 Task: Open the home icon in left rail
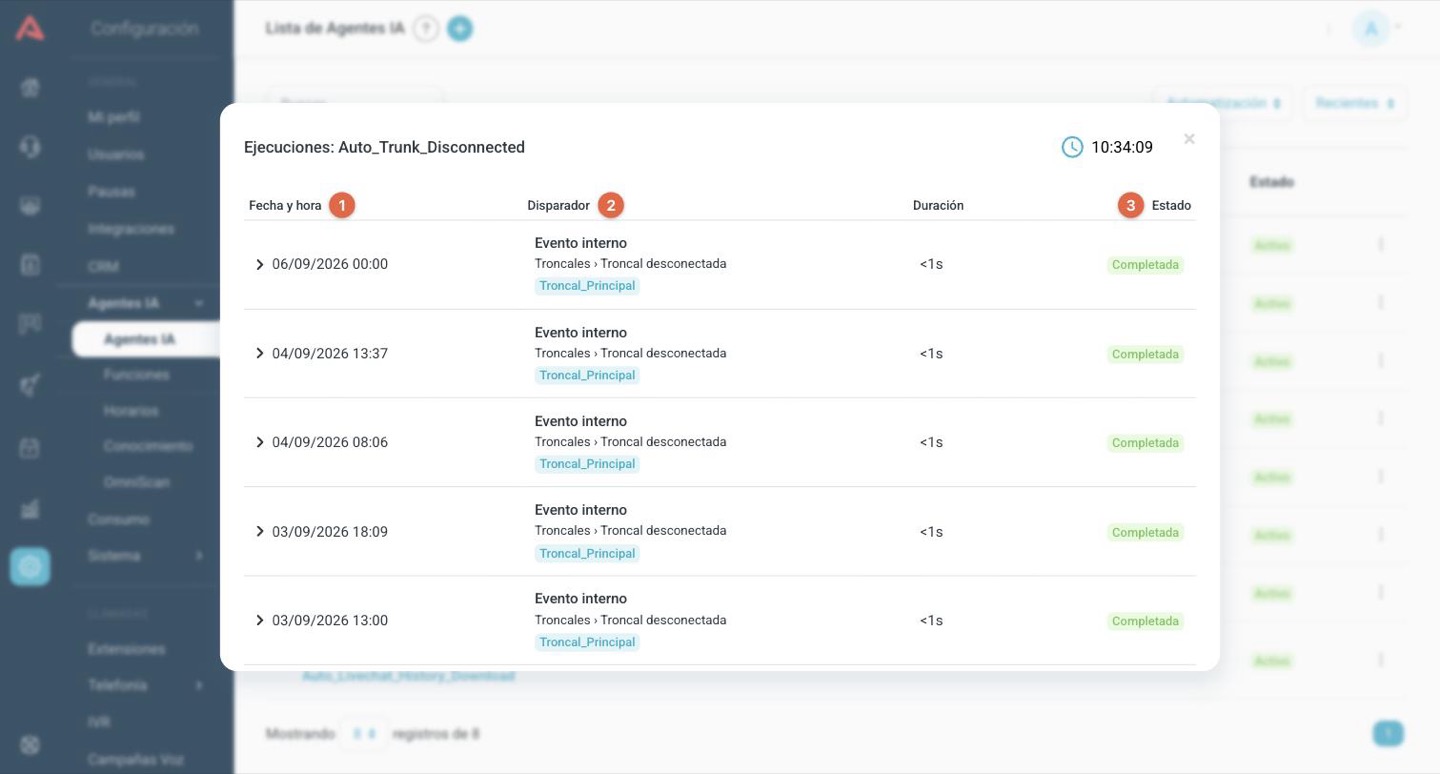pyautogui.click(x=30, y=88)
